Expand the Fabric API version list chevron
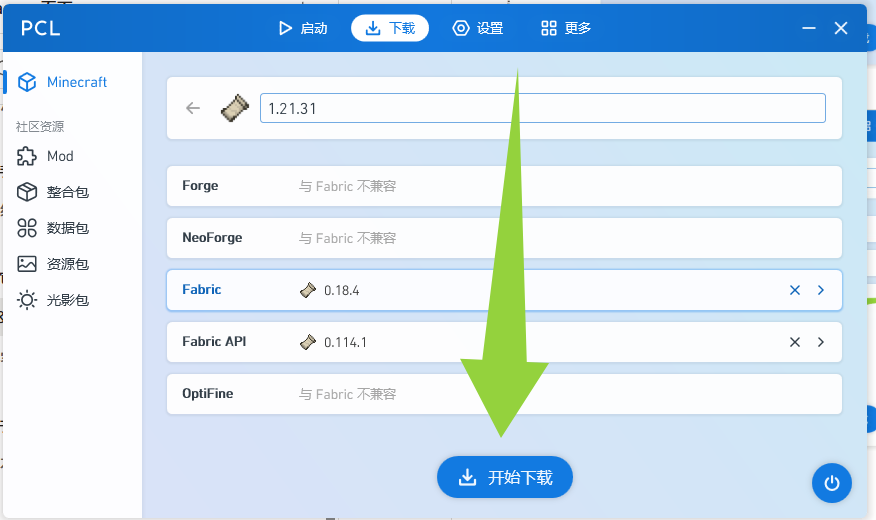Viewport: 876px width, 520px height. click(x=821, y=342)
